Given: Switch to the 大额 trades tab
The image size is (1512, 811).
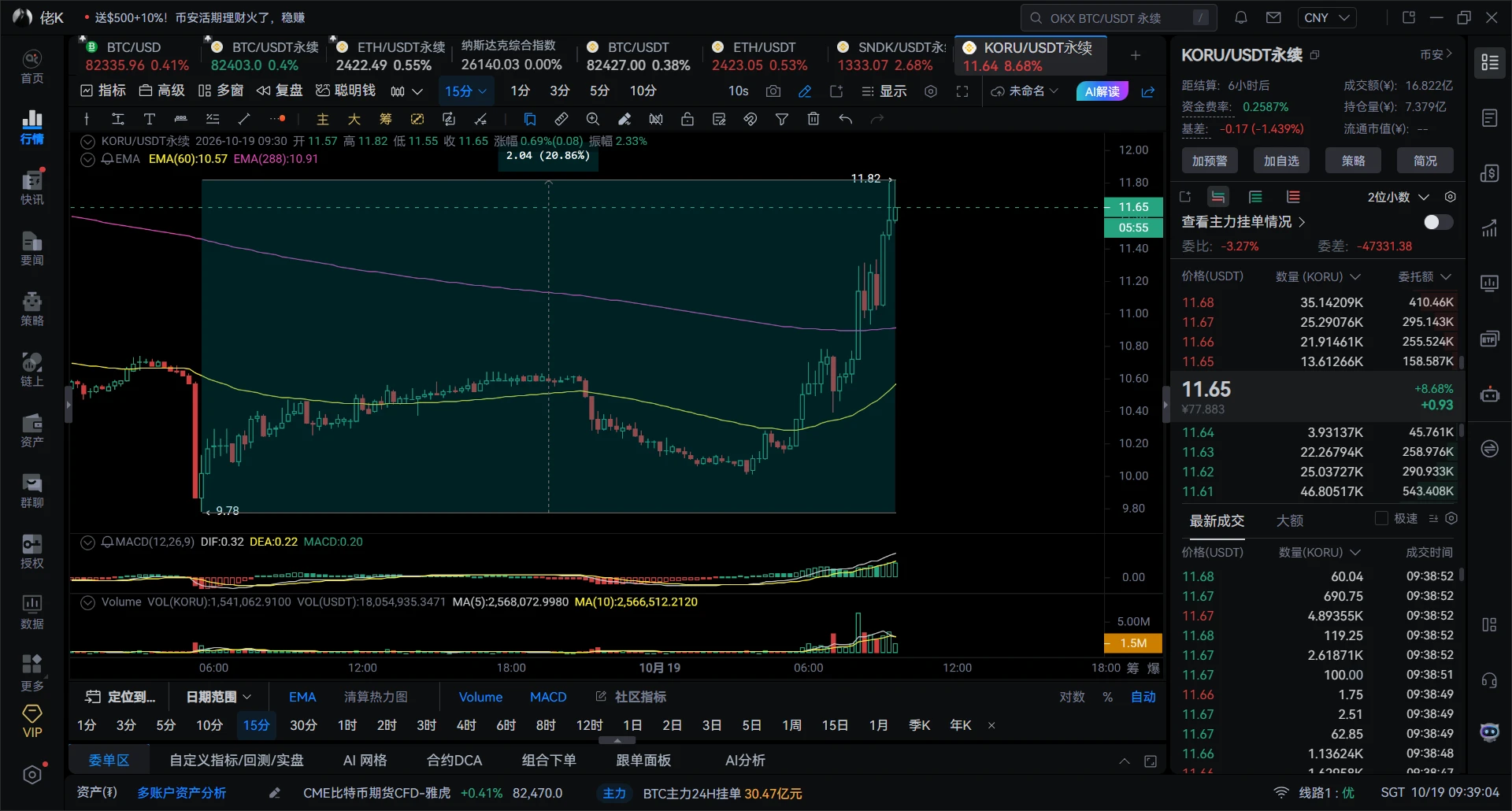Looking at the screenshot, I should (x=1289, y=520).
